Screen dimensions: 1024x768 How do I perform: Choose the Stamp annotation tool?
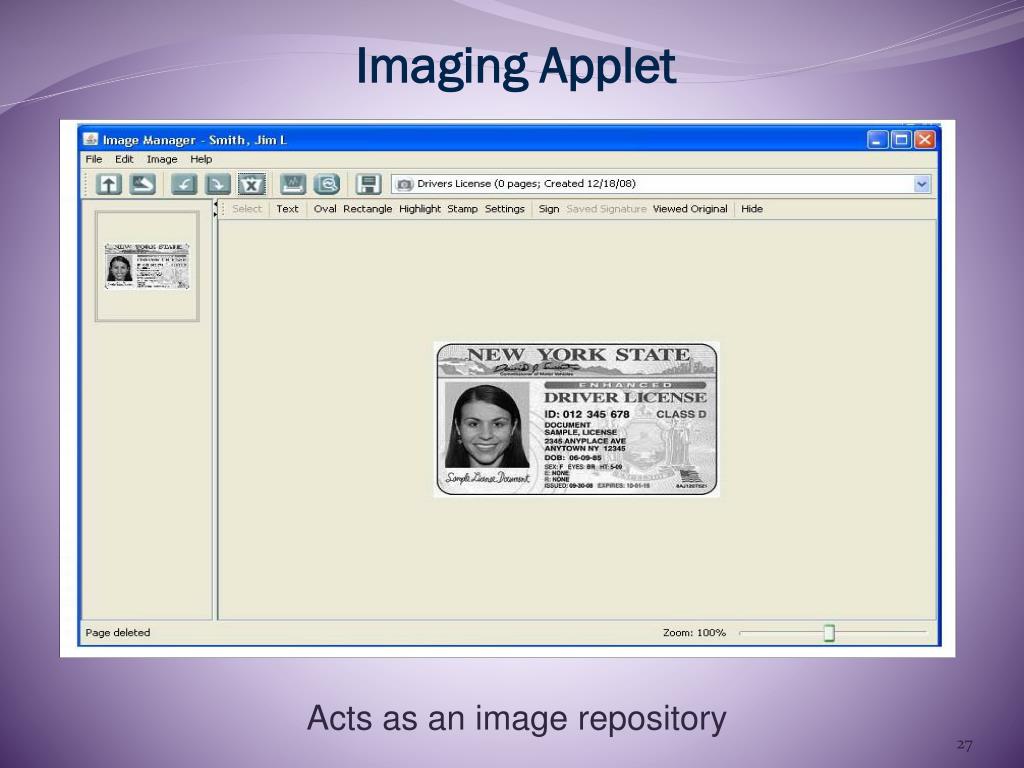click(x=462, y=209)
